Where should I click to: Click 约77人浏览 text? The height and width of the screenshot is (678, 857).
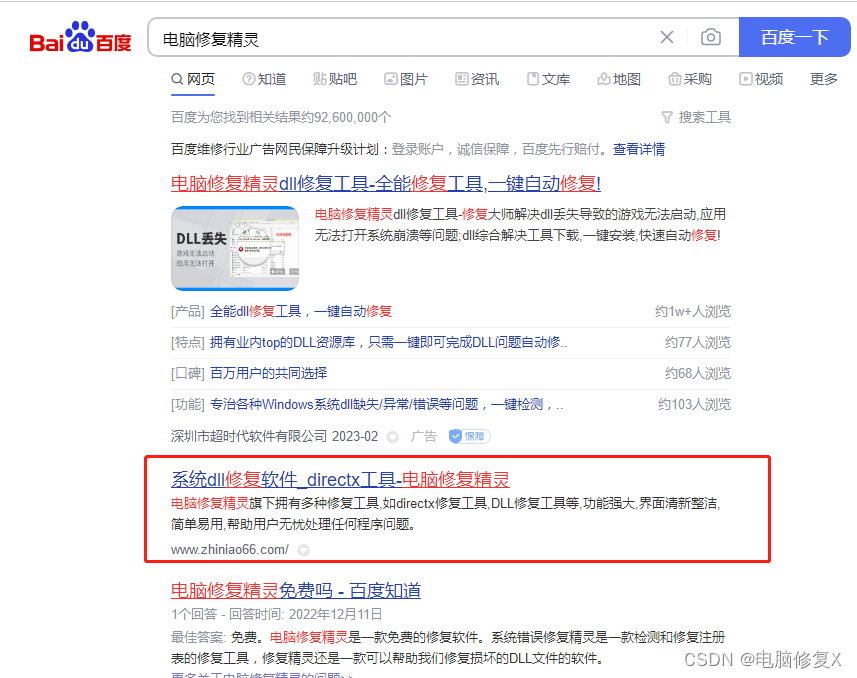pyautogui.click(x=698, y=342)
